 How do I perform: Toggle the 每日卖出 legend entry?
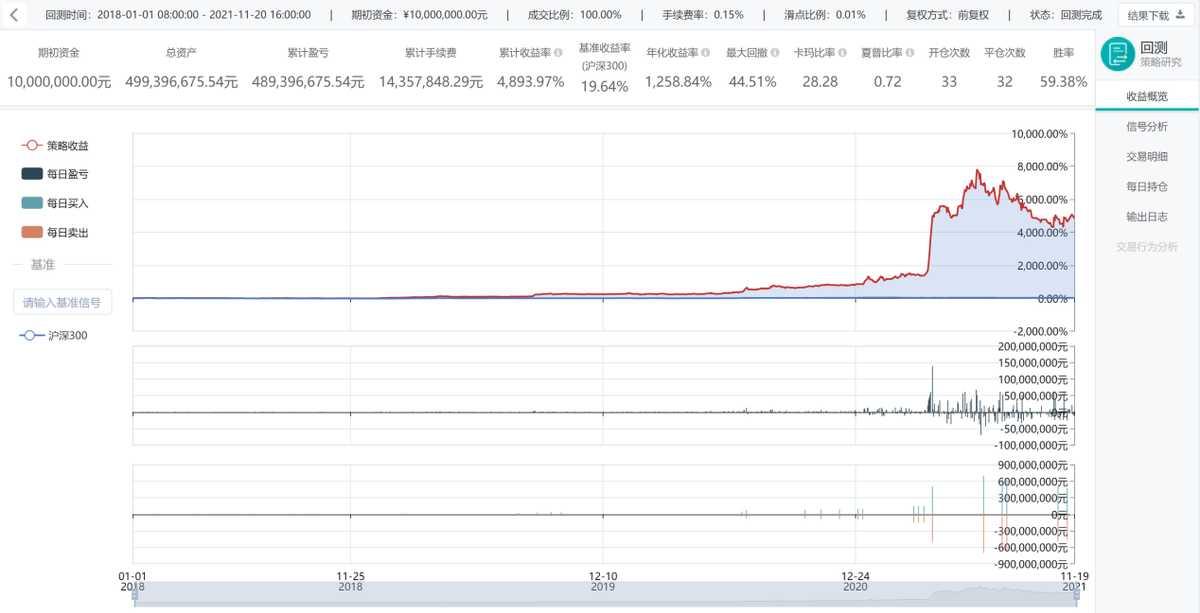(x=61, y=232)
